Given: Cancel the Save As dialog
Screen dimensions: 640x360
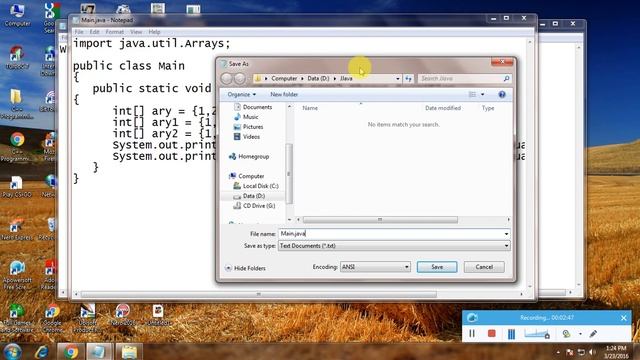Looking at the screenshot, I should coord(484,267).
